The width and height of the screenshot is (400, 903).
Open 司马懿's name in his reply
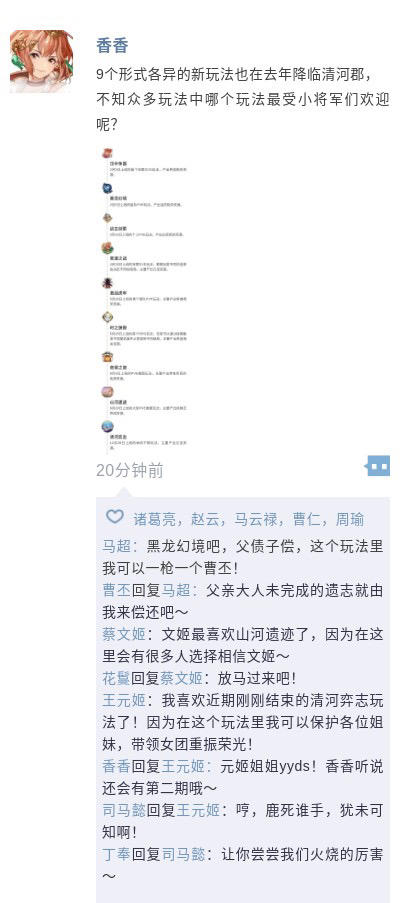[x=124, y=810]
